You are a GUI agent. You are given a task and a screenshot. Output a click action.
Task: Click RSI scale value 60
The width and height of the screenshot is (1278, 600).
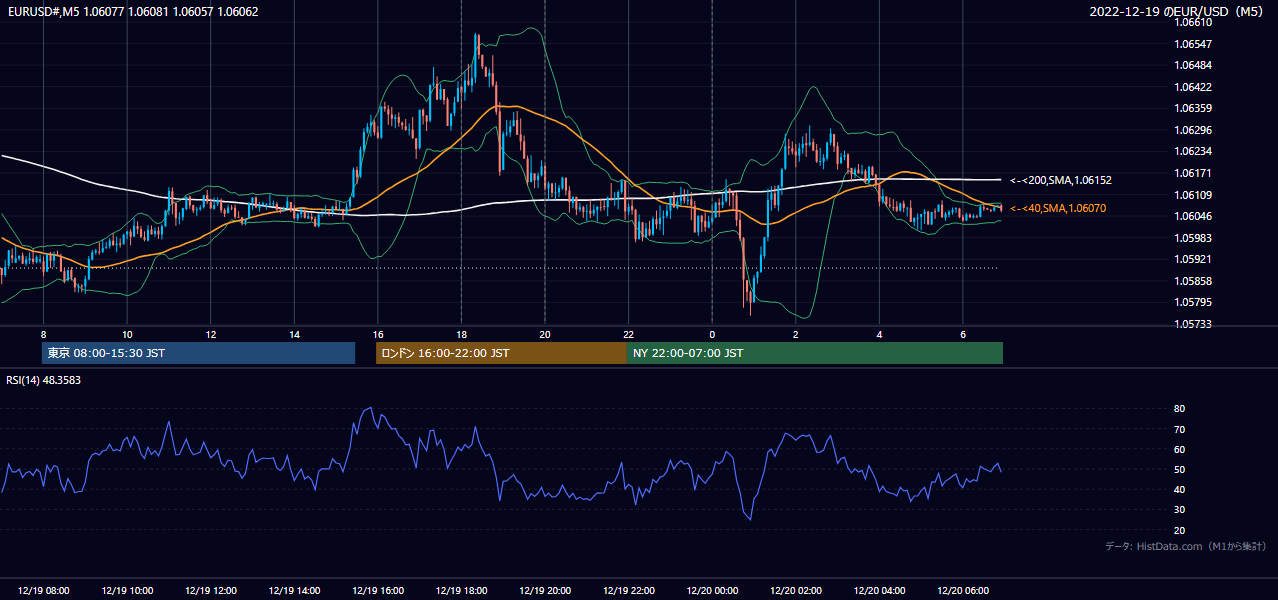click(x=1179, y=449)
